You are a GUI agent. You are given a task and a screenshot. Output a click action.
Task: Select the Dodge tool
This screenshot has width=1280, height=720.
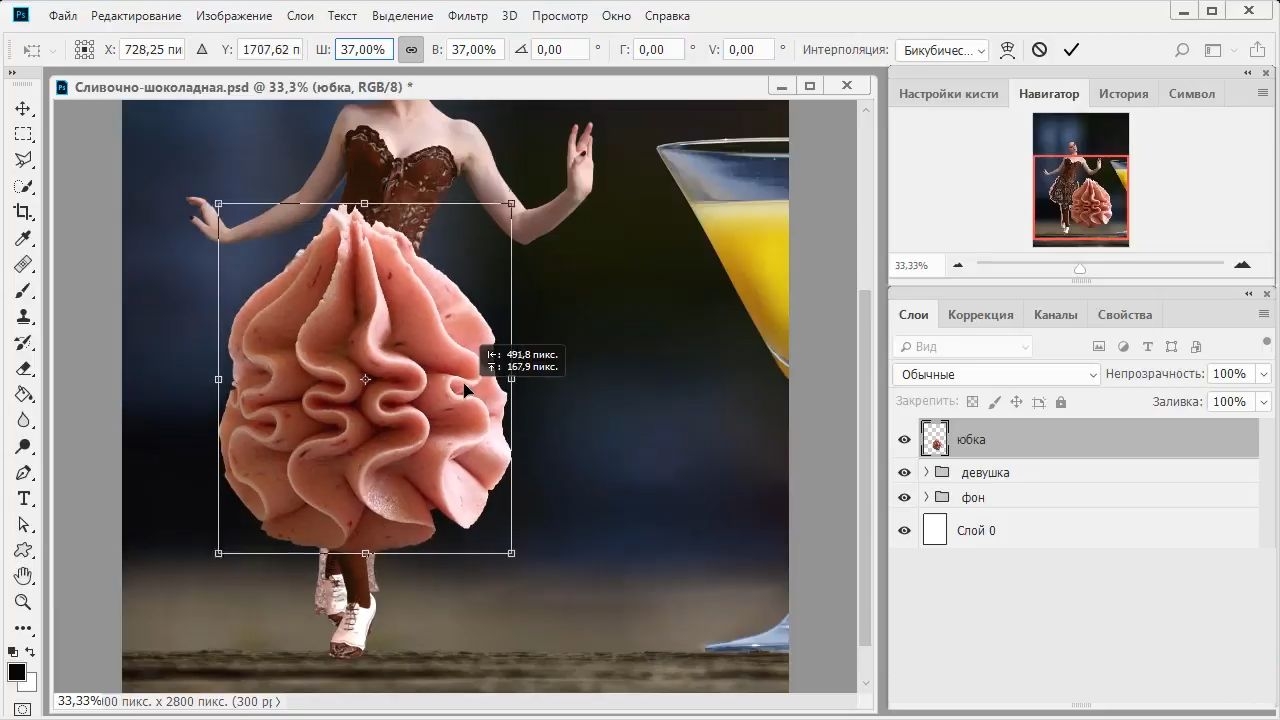pyautogui.click(x=23, y=446)
